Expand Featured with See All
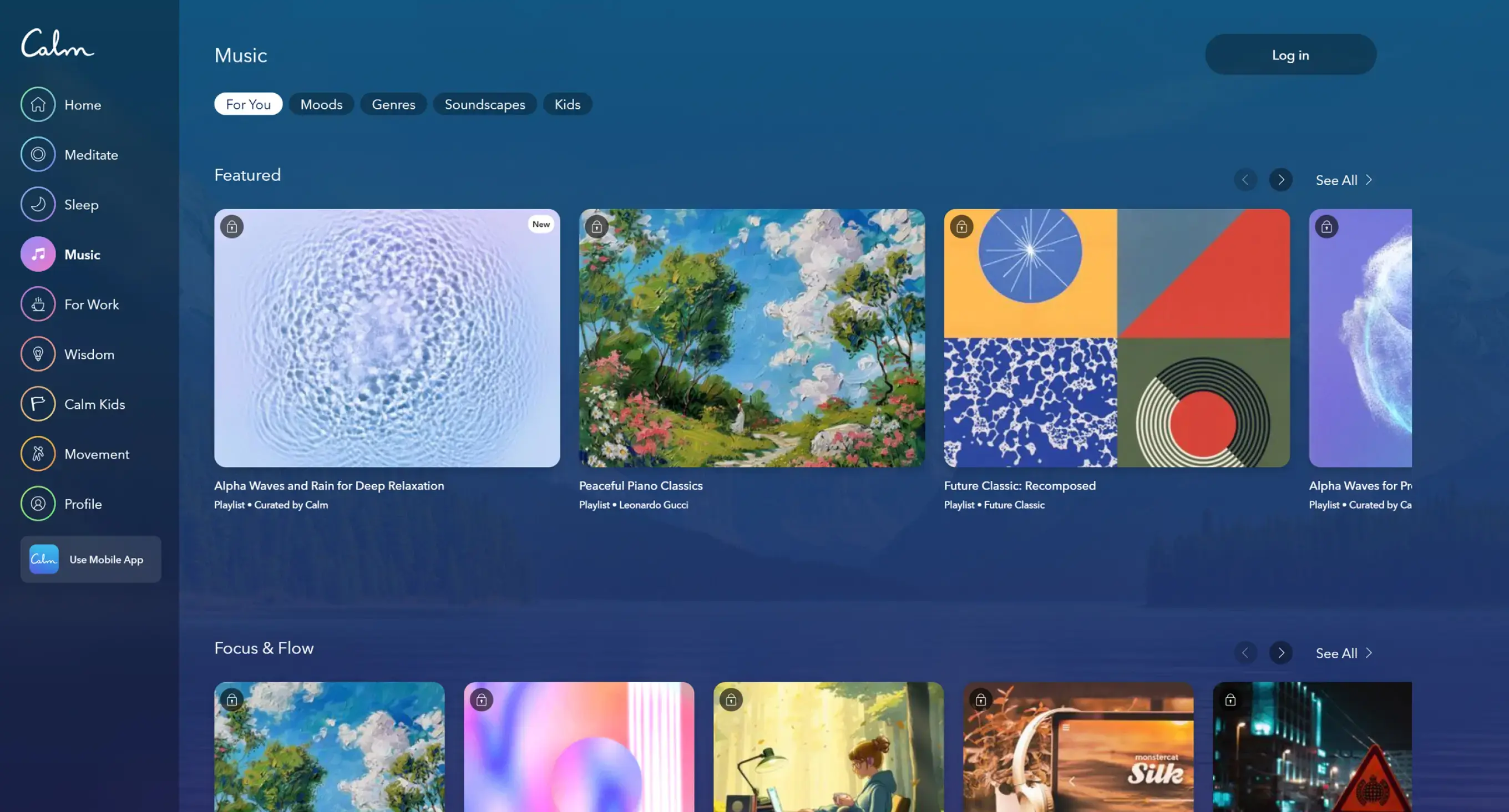 tap(1343, 180)
